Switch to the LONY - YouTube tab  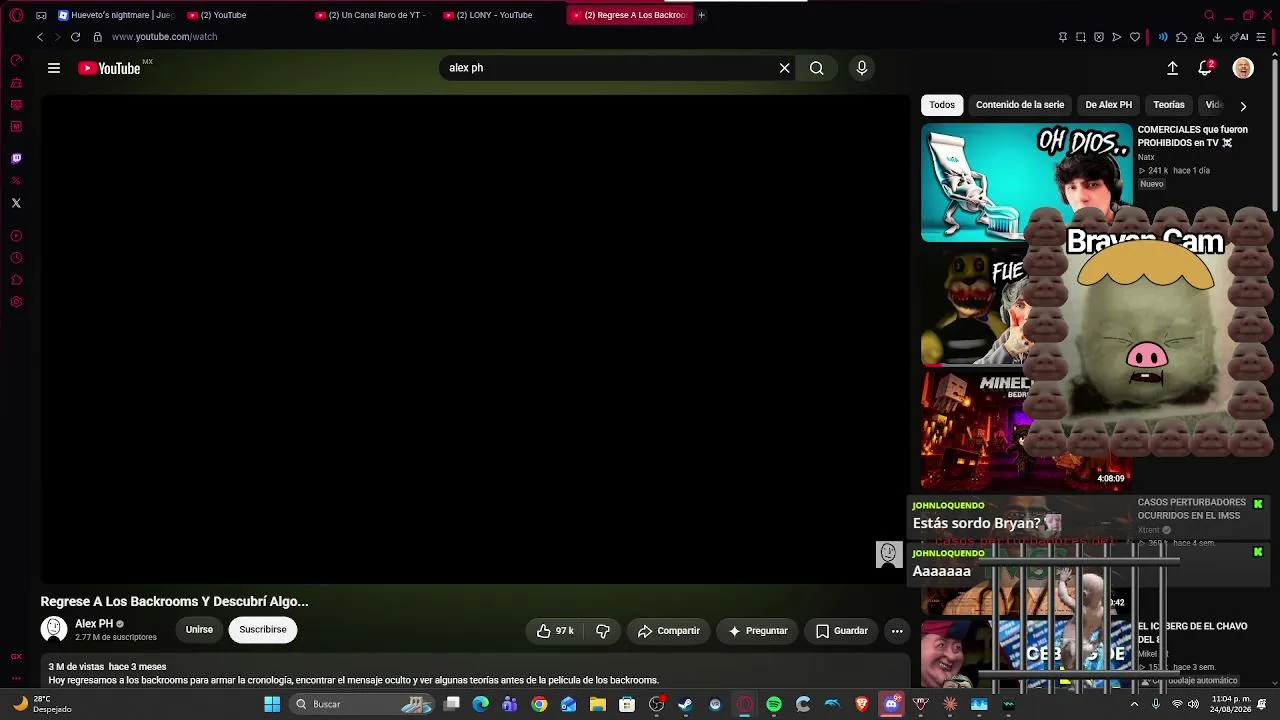500,15
